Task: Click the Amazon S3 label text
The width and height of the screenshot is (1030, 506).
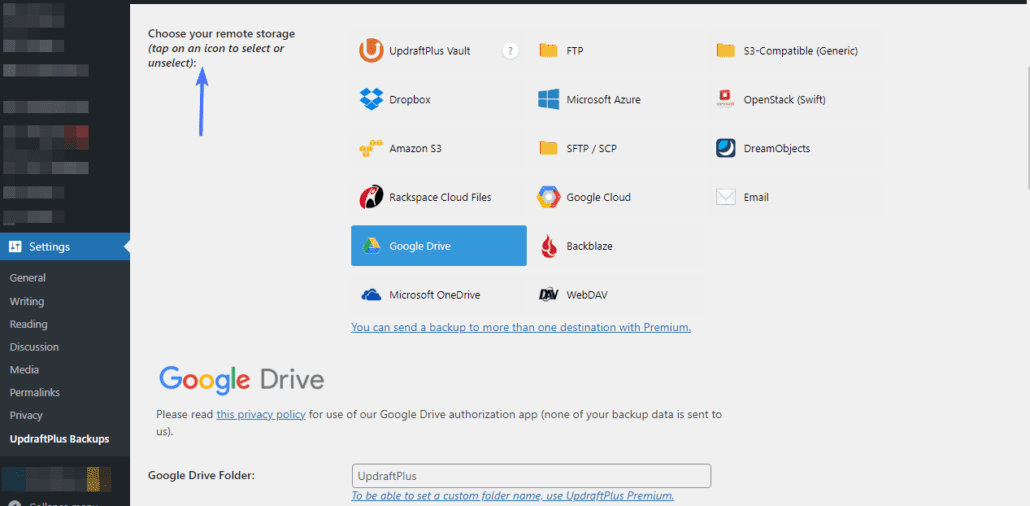Action: [415, 149]
